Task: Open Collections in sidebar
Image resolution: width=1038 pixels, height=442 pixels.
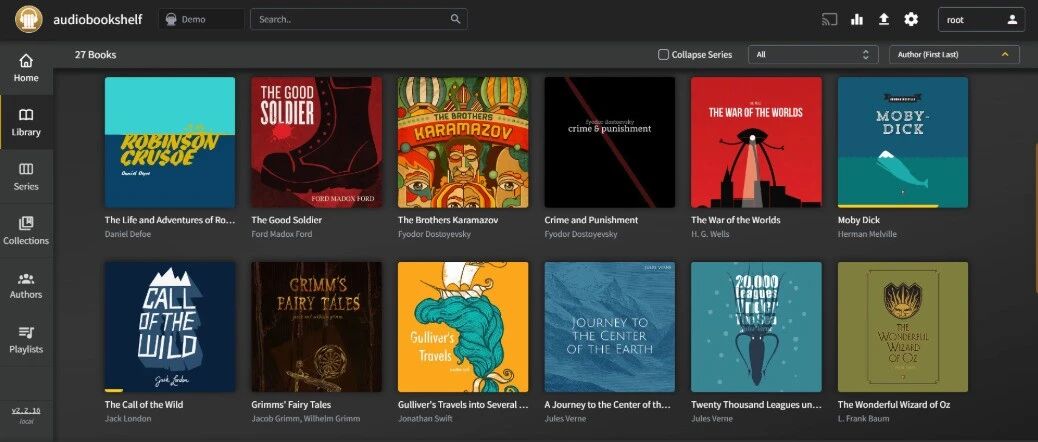Action: pyautogui.click(x=26, y=231)
